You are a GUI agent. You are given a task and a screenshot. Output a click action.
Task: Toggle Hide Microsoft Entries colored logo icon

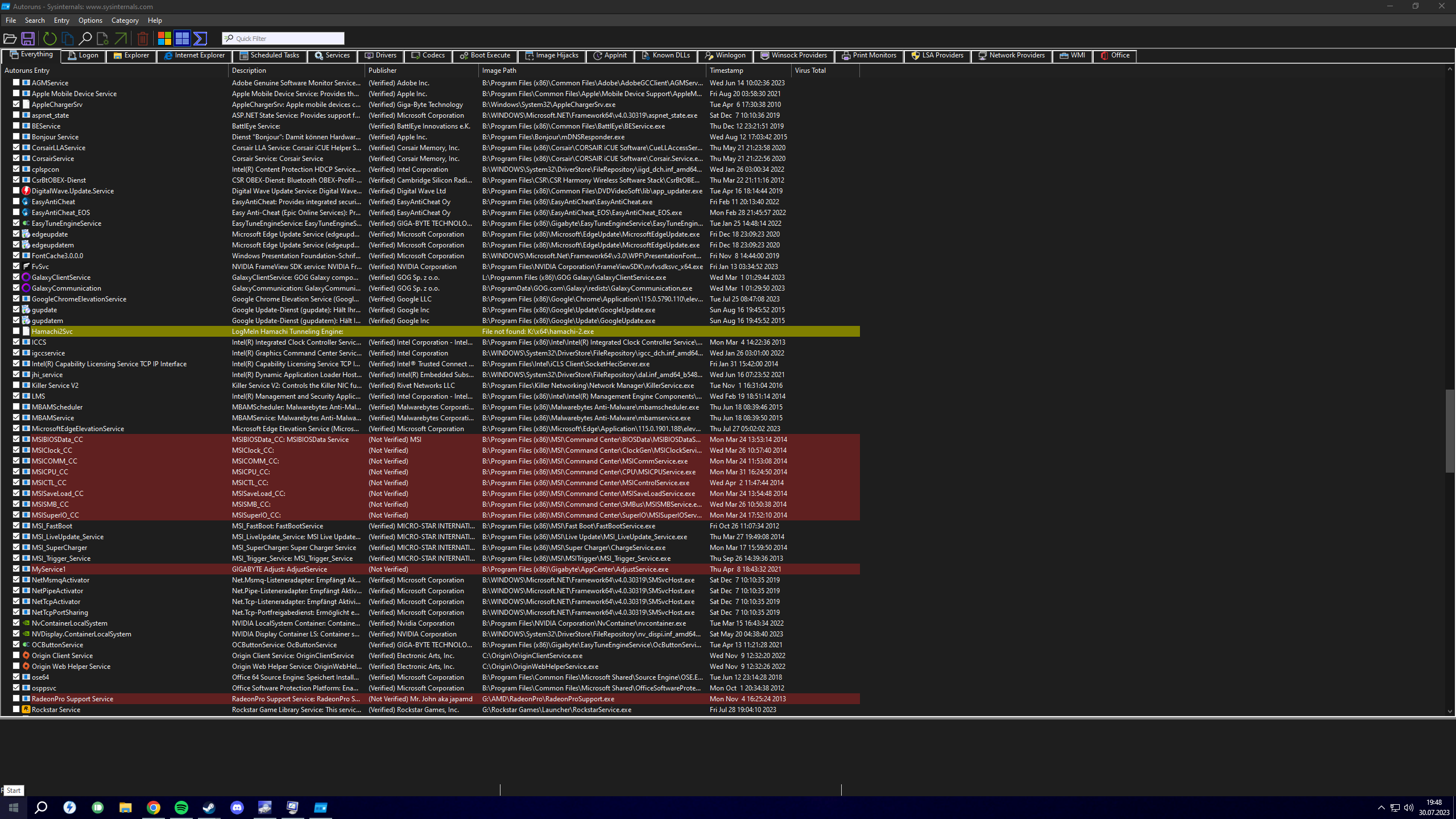pyautogui.click(x=164, y=39)
